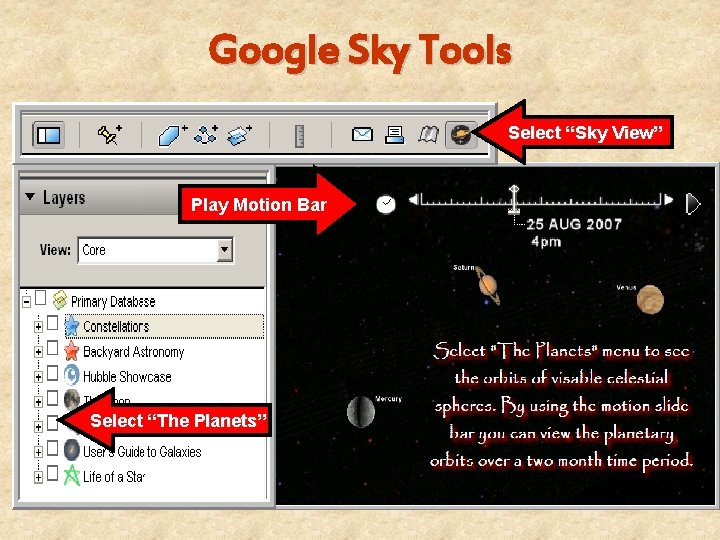Screen dimensions: 720x540
Task: Switch to Sky View planet icon
Action: tap(461, 135)
